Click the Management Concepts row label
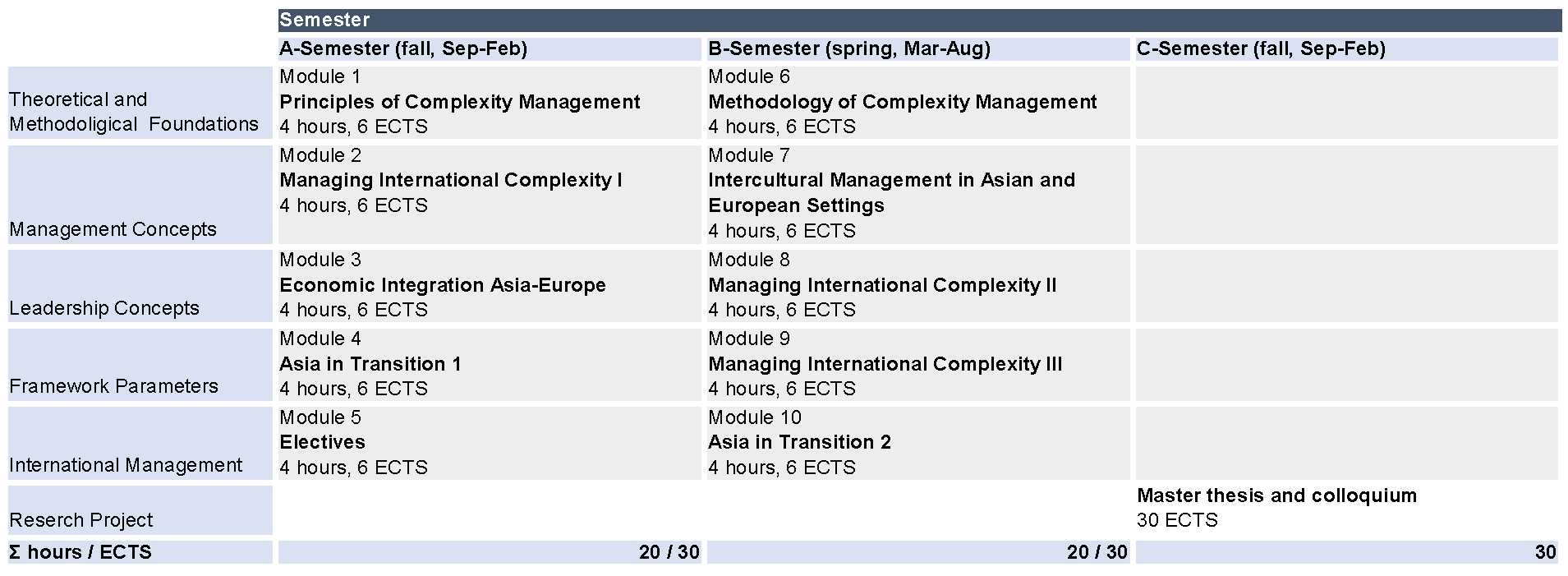Screen dimensions: 1568x576 tap(140, 195)
